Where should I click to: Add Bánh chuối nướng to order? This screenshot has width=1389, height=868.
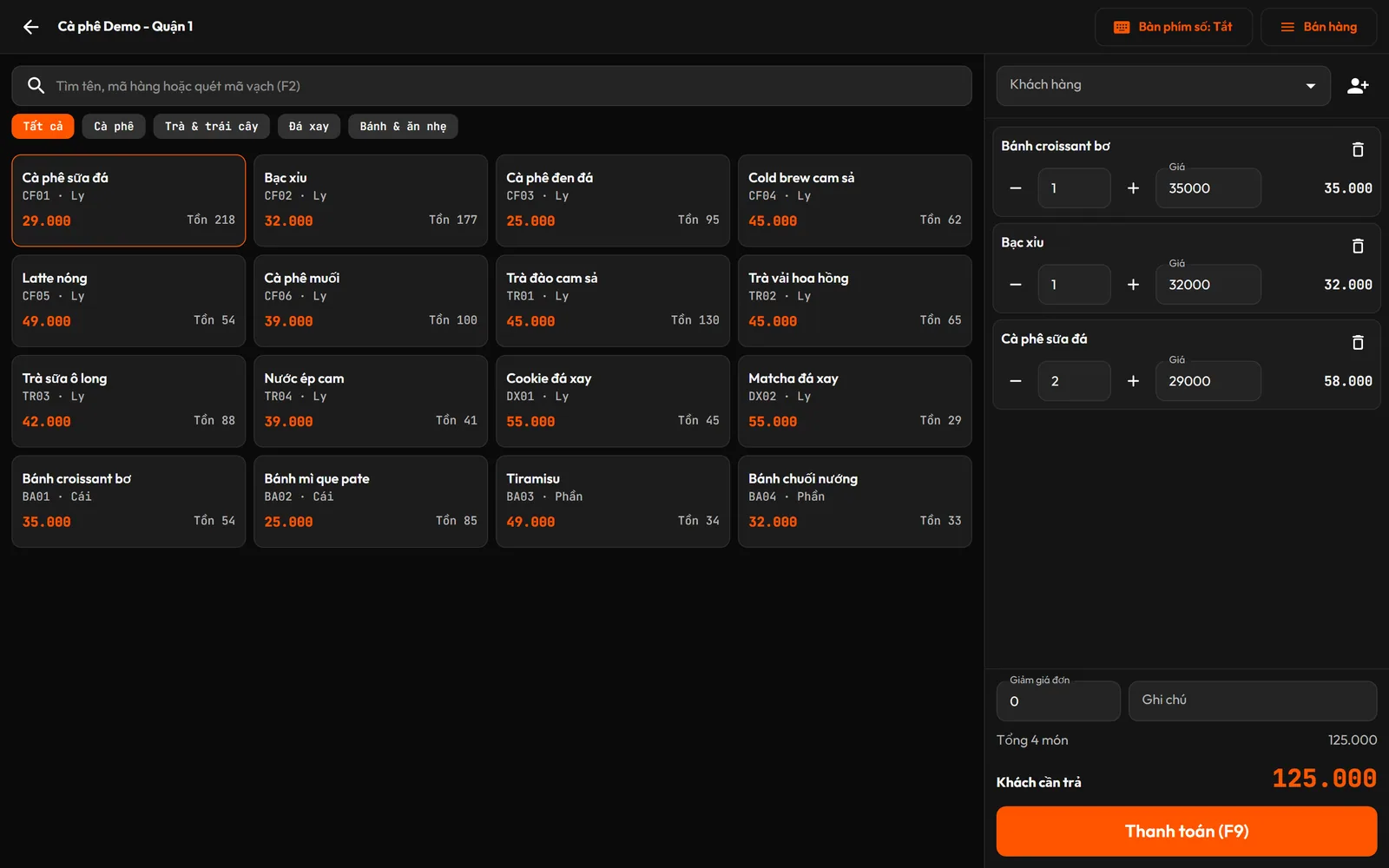(x=855, y=502)
